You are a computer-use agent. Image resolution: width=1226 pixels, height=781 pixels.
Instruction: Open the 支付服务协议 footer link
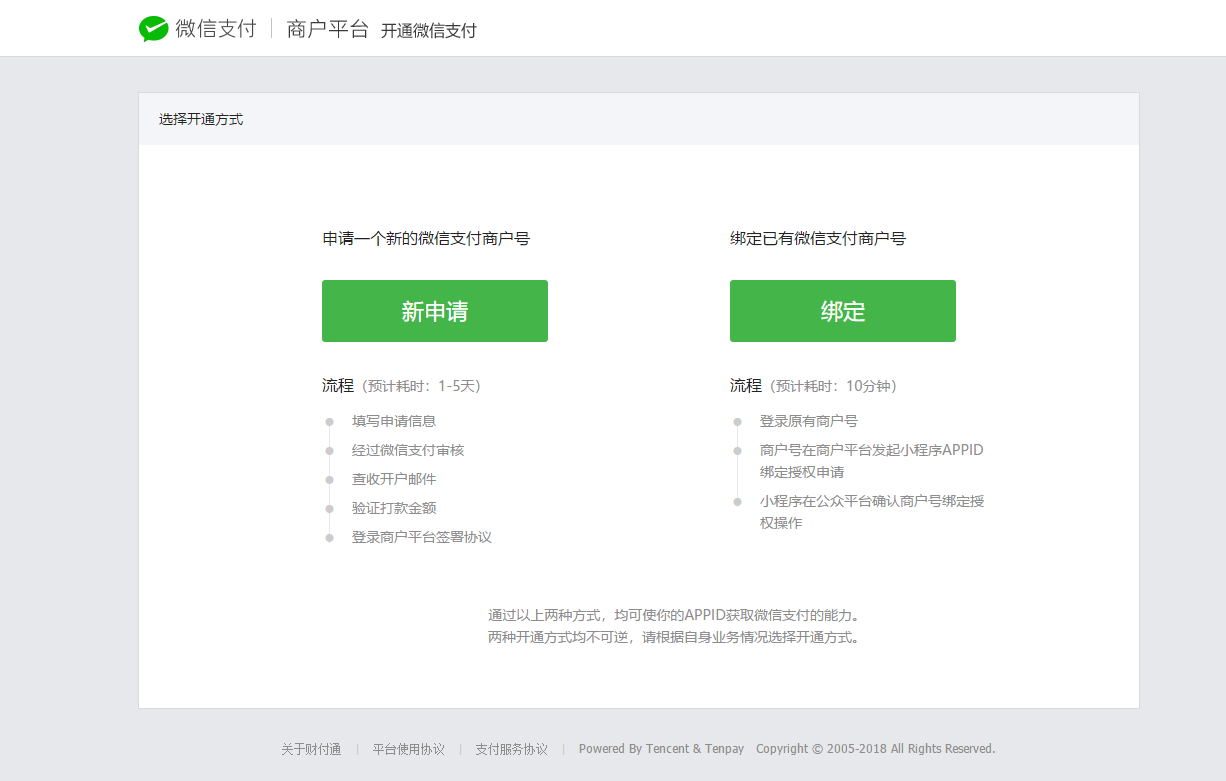click(x=512, y=749)
